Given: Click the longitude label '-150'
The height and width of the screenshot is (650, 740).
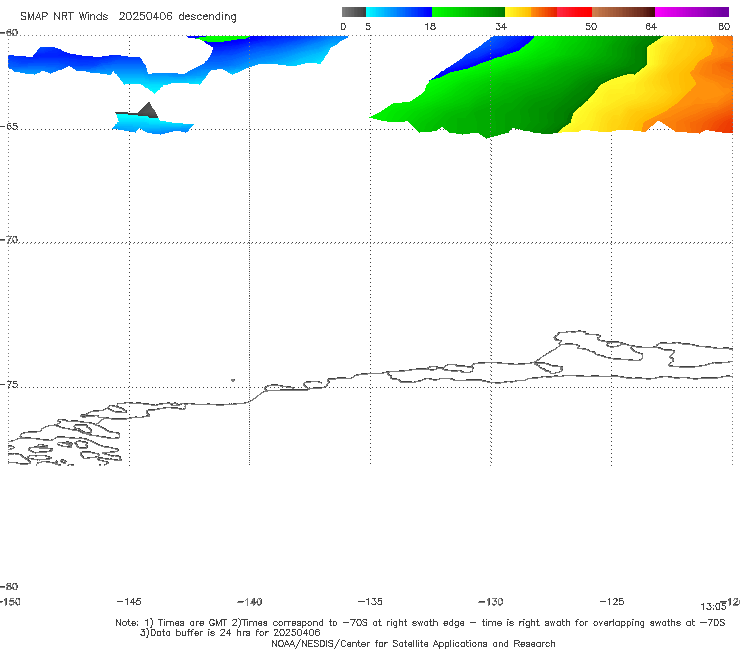Looking at the screenshot, I should pos(10,601).
